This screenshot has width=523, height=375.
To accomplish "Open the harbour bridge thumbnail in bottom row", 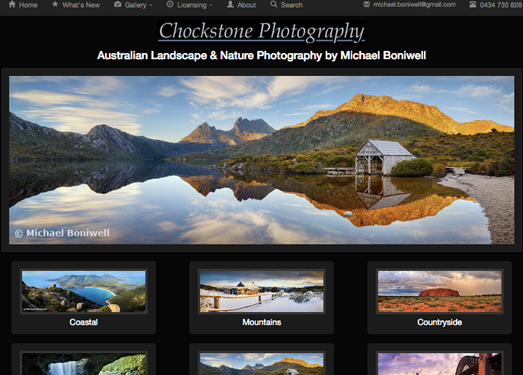I will point(440,364).
